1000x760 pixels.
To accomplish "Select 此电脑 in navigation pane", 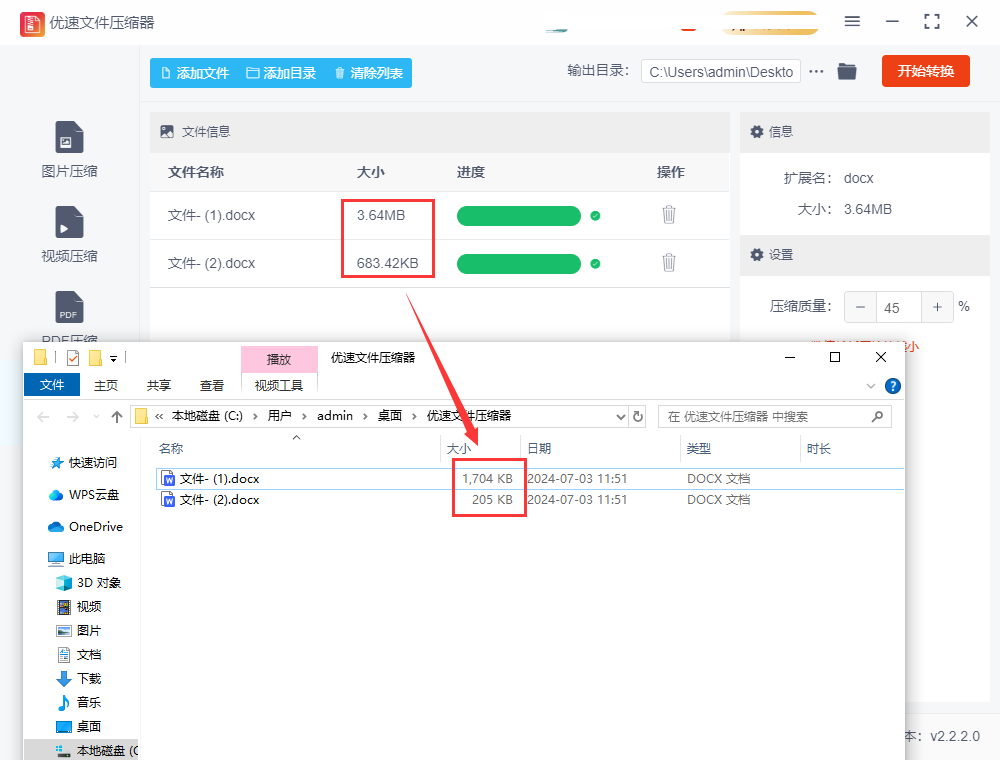I will click(77, 559).
